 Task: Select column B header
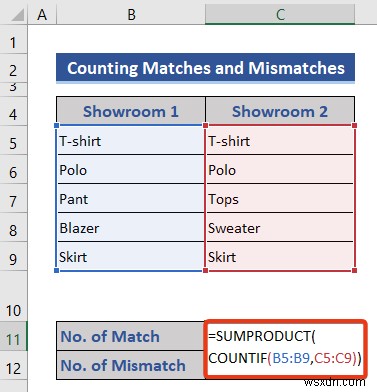(131, 14)
